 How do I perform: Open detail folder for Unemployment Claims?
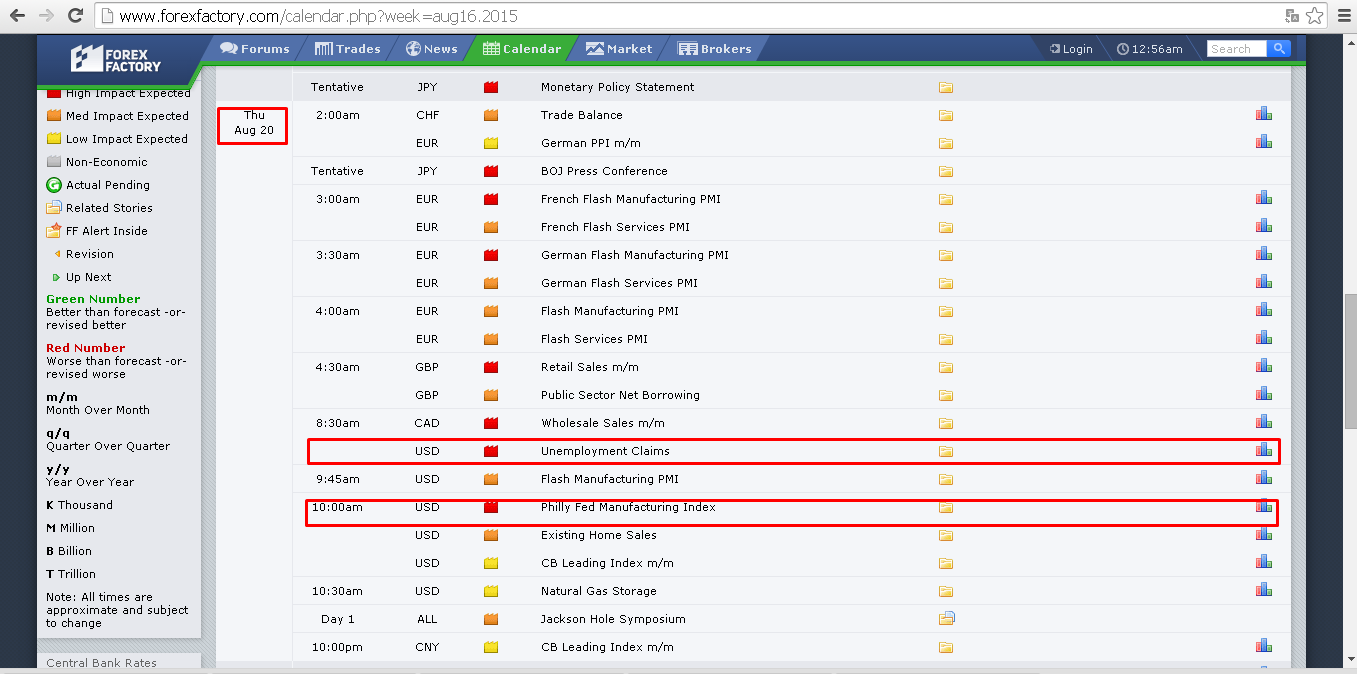coord(945,452)
